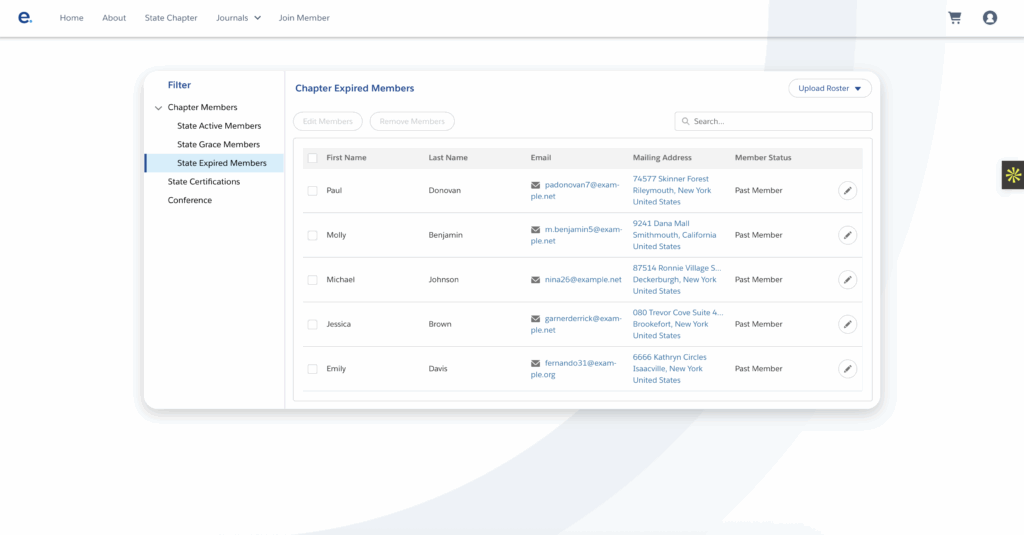The height and width of the screenshot is (535, 1024).
Task: Open the Upload Roster dropdown
Action: (x=829, y=88)
